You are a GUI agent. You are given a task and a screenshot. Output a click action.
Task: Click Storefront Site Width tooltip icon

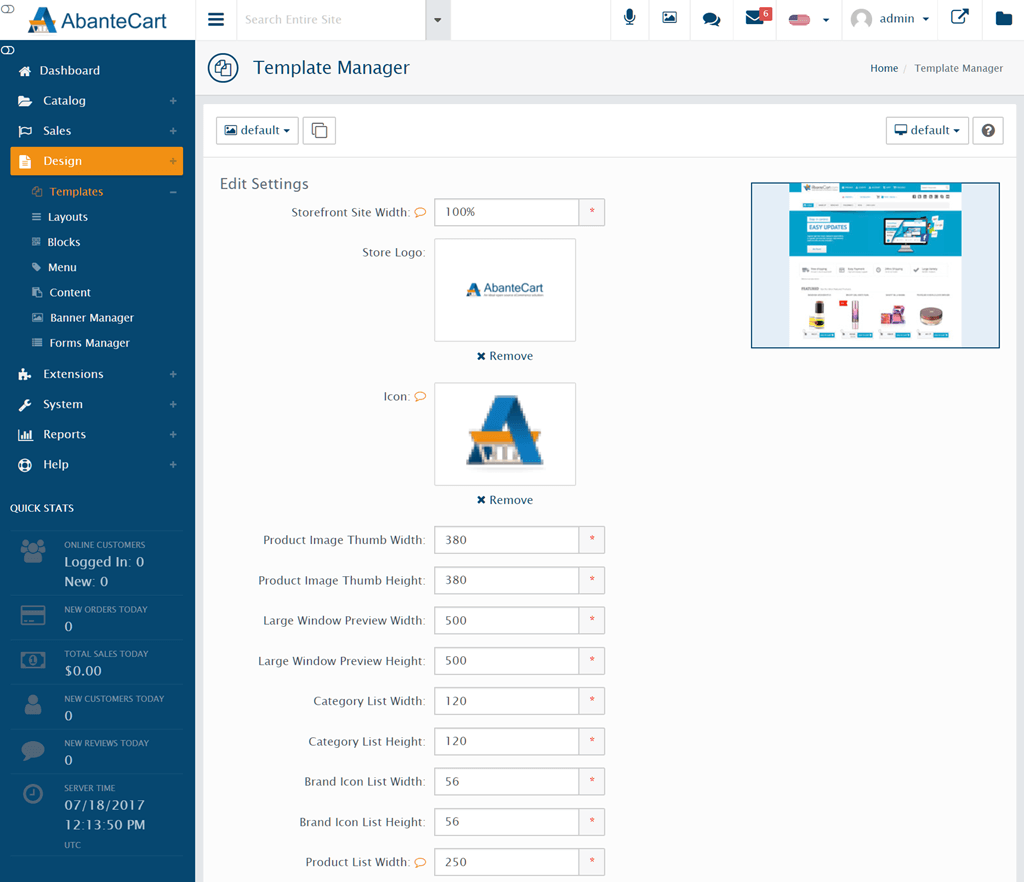coord(421,212)
